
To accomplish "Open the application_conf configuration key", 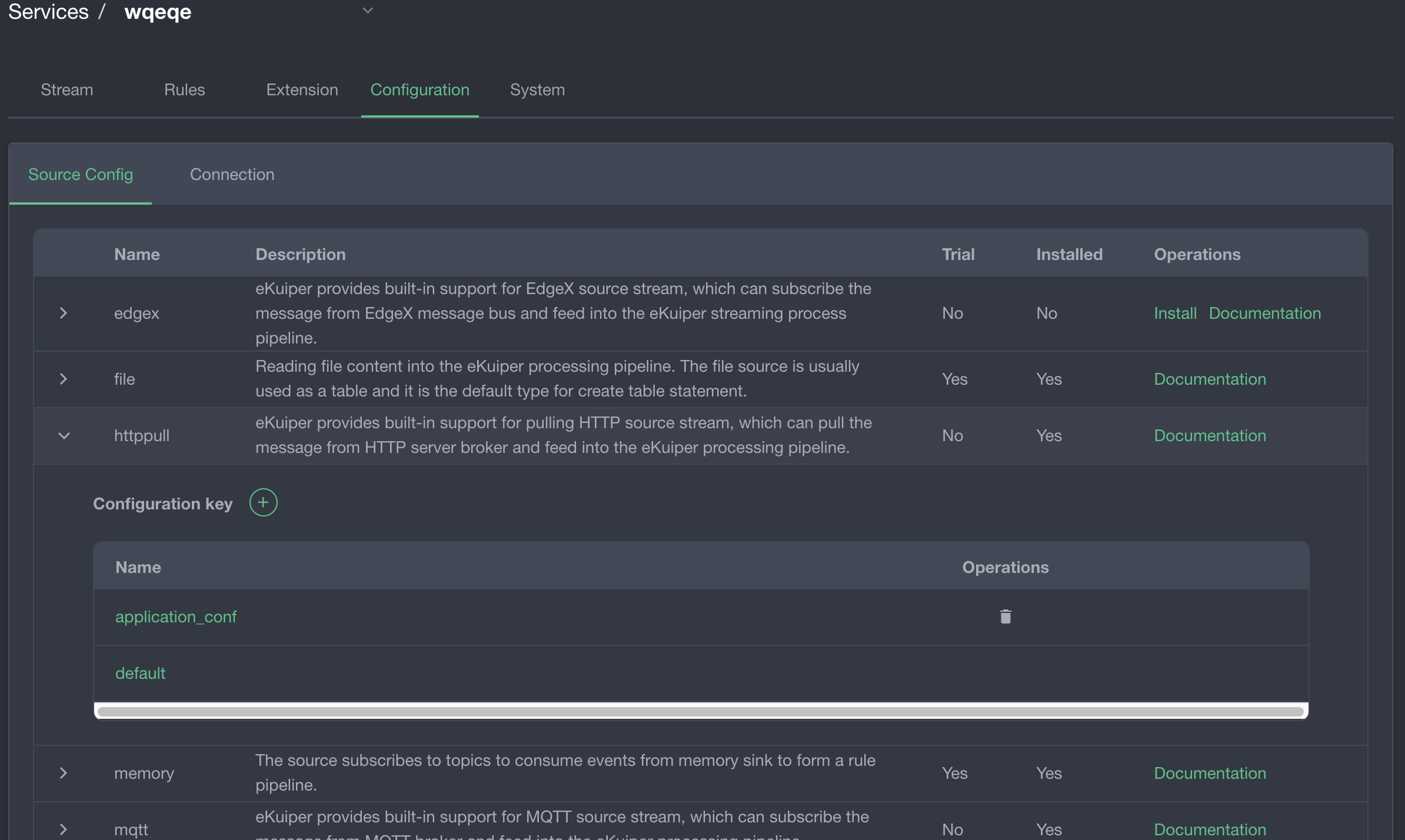I will pyautogui.click(x=176, y=616).
